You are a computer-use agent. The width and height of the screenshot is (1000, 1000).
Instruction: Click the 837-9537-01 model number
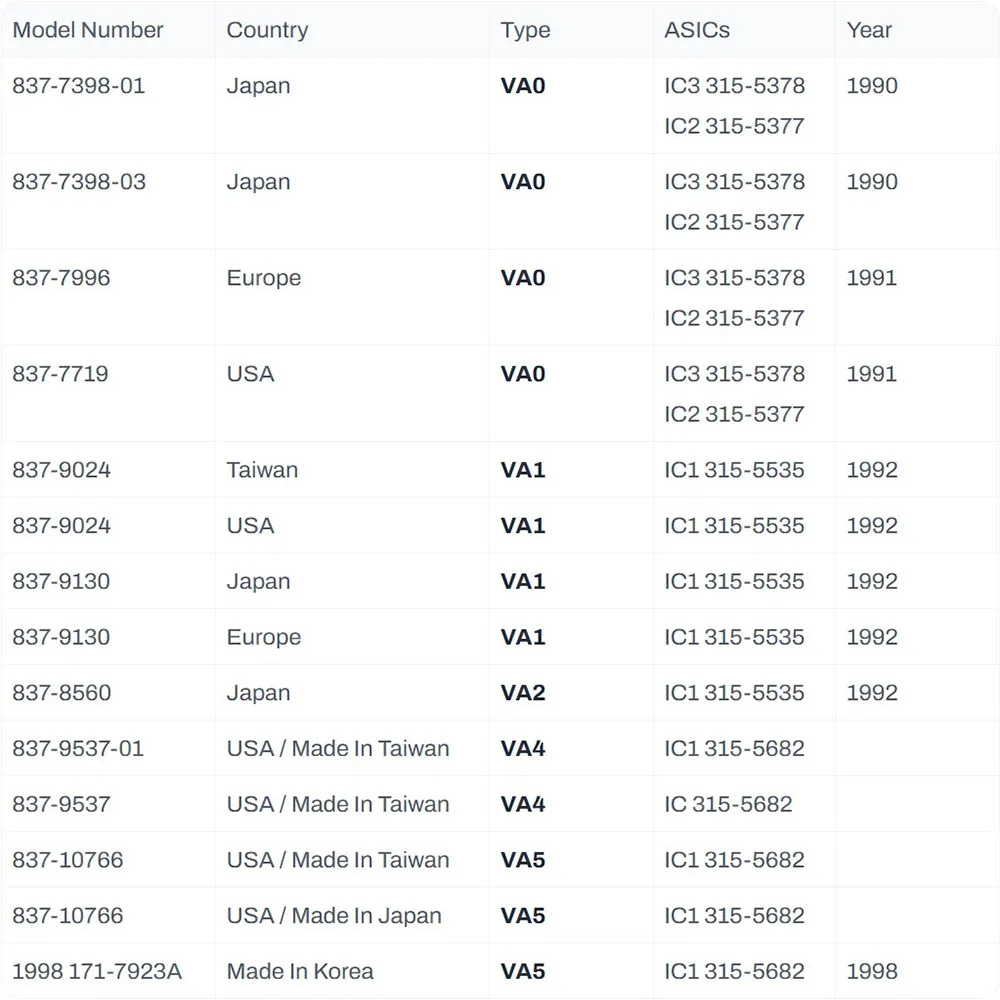coord(78,749)
